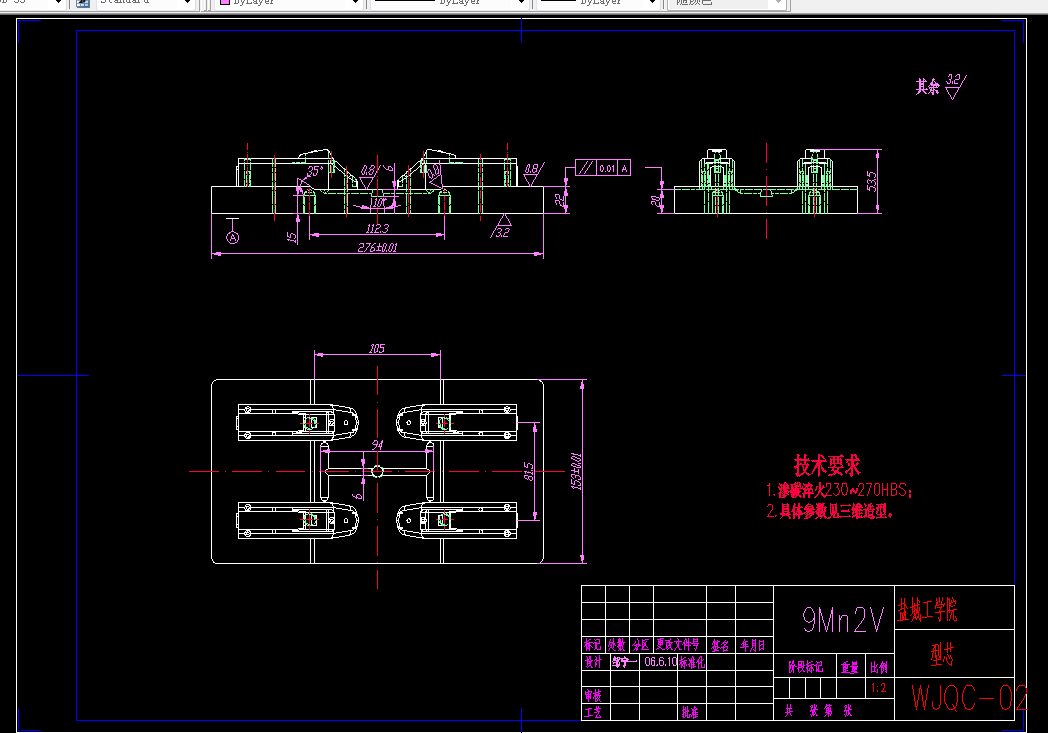
Task: Select the 批准 title block cell
Action: pyautogui.click(x=690, y=712)
